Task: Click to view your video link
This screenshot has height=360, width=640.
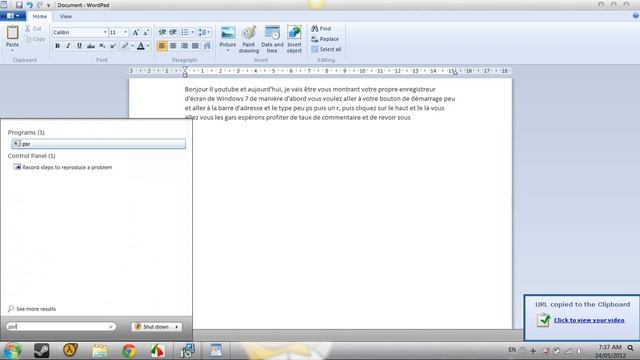Action: (589, 320)
